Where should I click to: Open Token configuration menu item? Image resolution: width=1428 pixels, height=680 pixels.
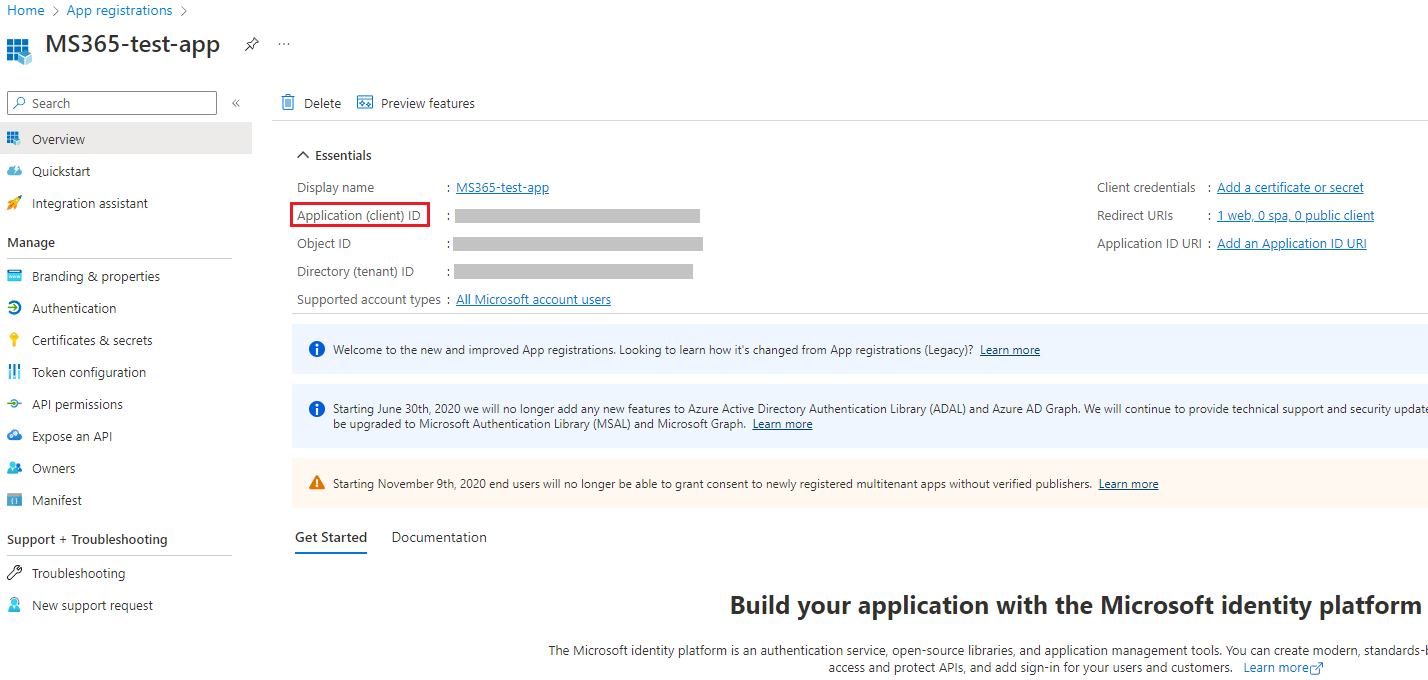89,372
